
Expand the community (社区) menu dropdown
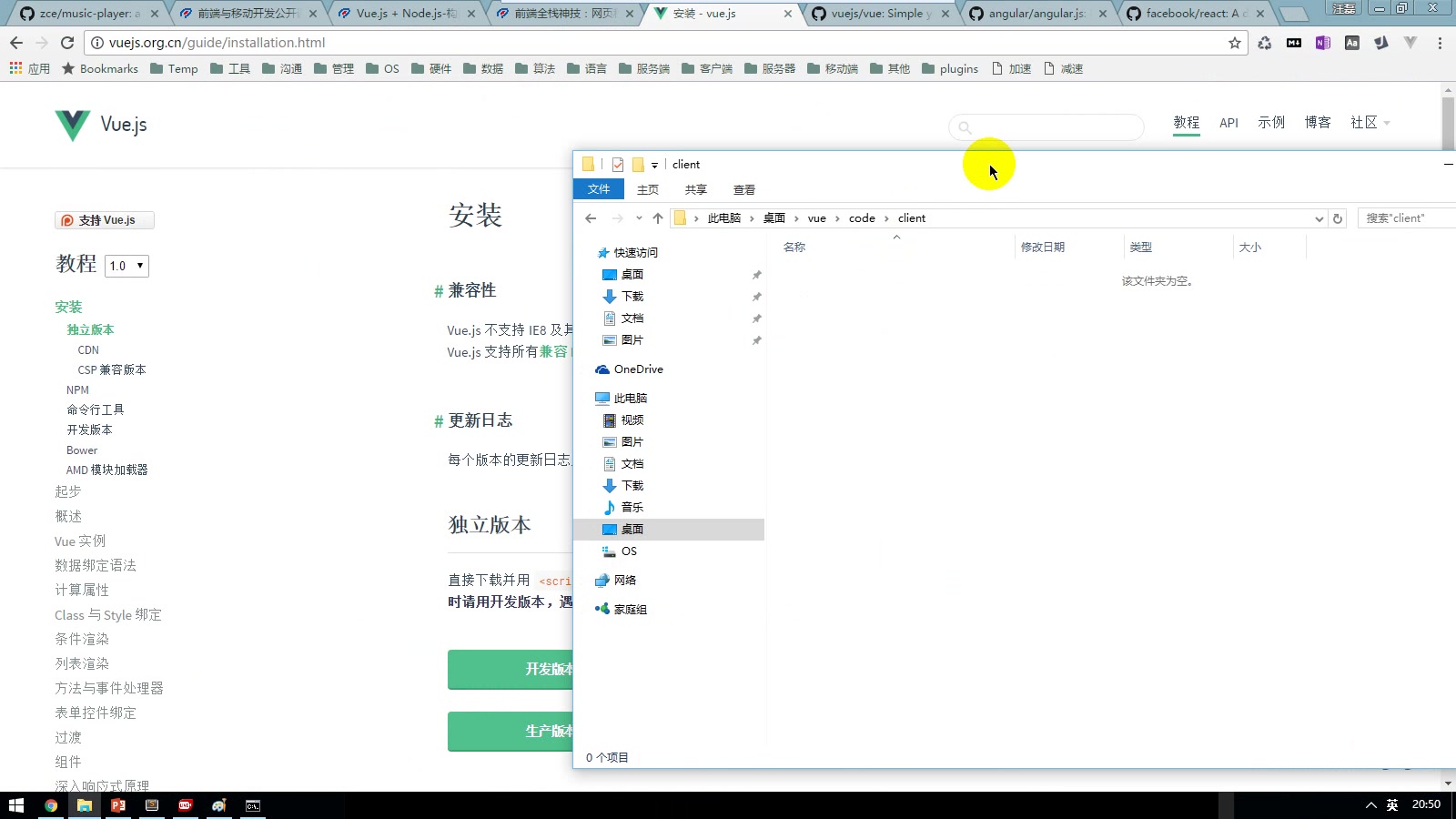(x=1370, y=123)
